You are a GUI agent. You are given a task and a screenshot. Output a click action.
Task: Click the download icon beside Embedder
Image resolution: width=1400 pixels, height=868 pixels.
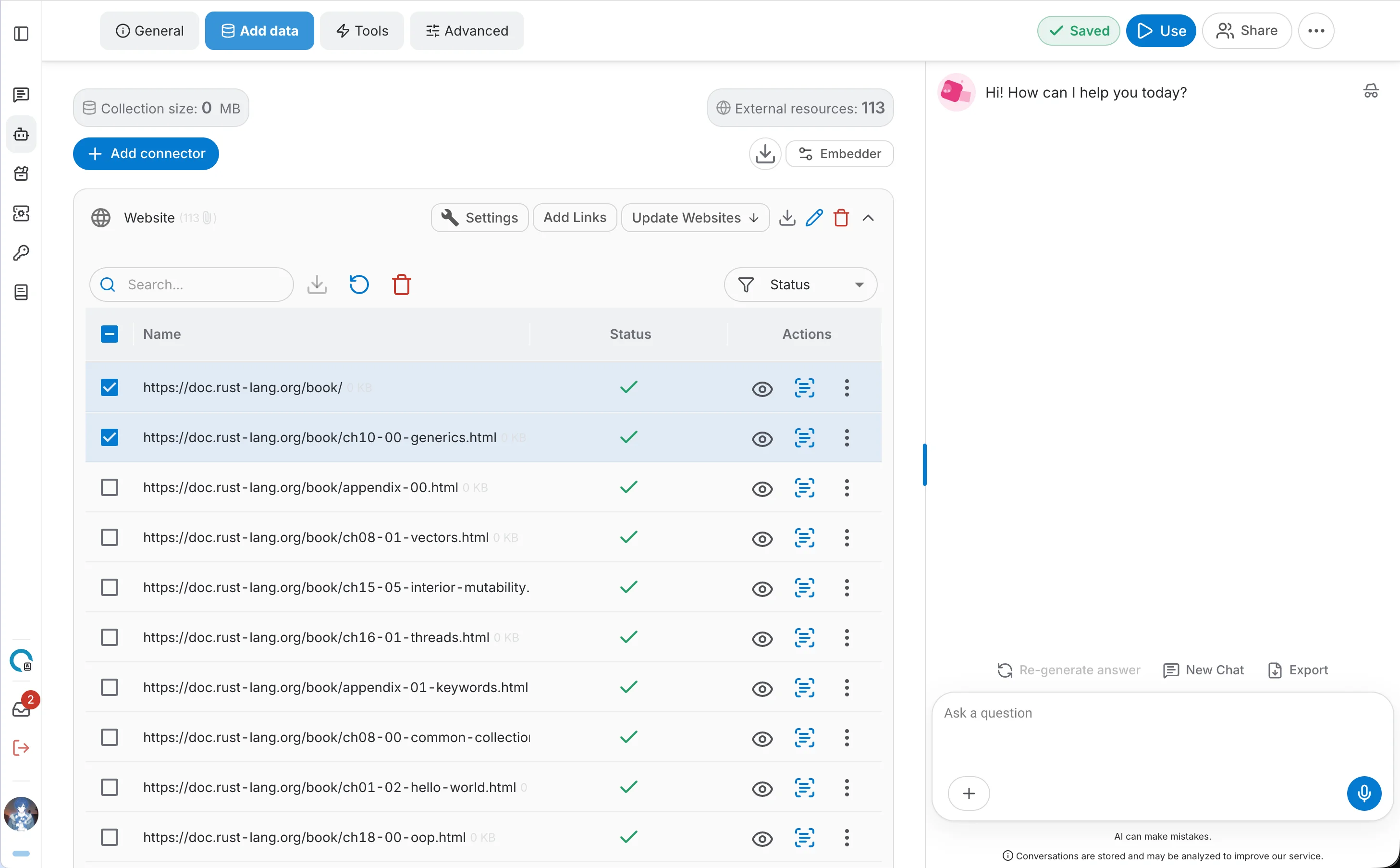click(x=765, y=154)
